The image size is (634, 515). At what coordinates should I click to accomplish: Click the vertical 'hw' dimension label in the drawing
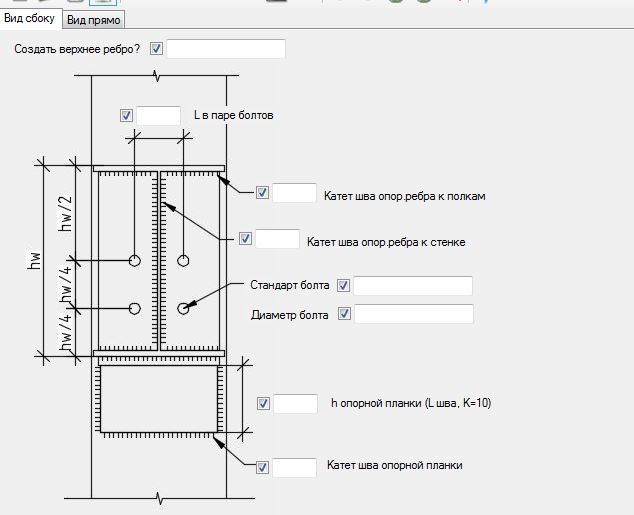point(34,261)
